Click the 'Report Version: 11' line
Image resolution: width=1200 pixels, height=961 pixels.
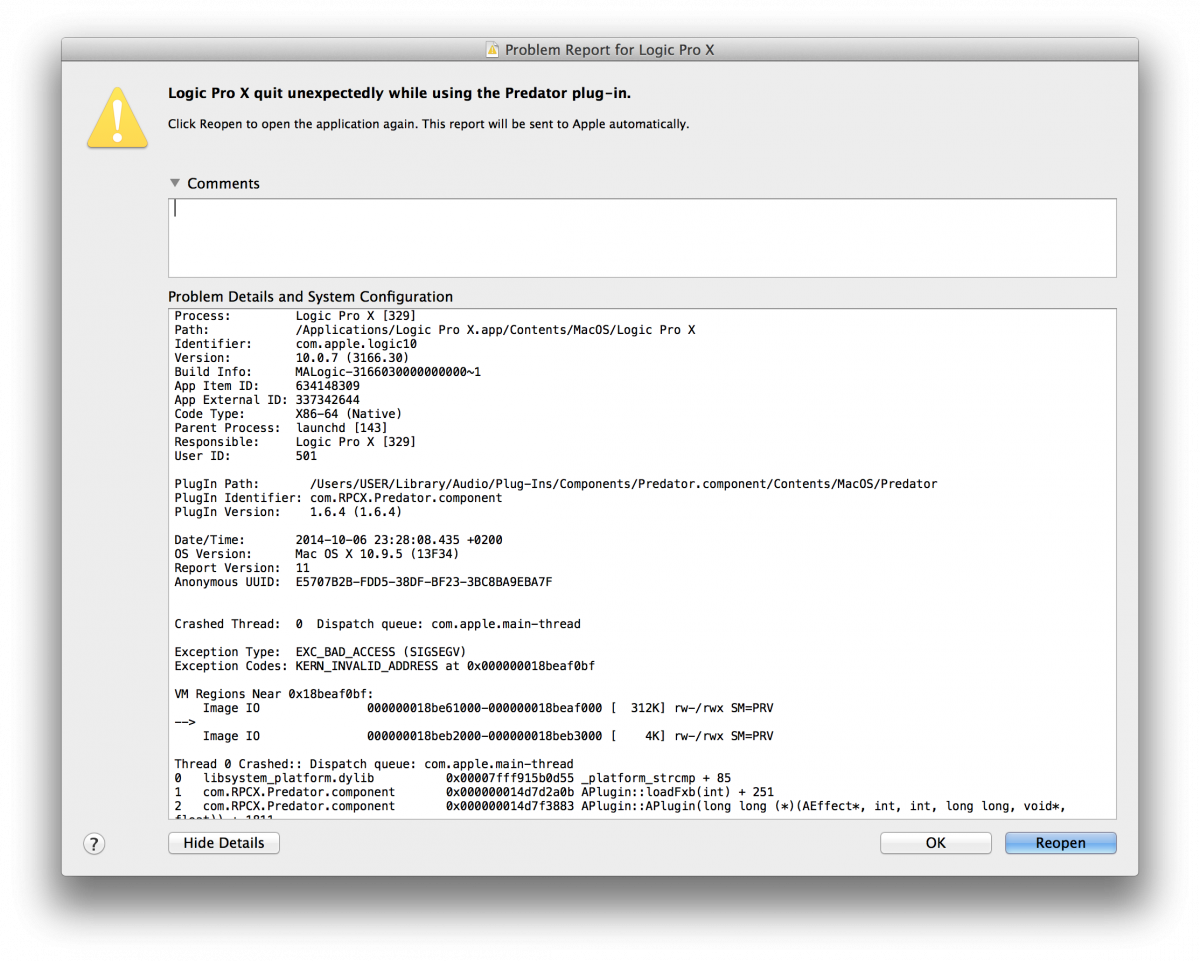tap(242, 568)
